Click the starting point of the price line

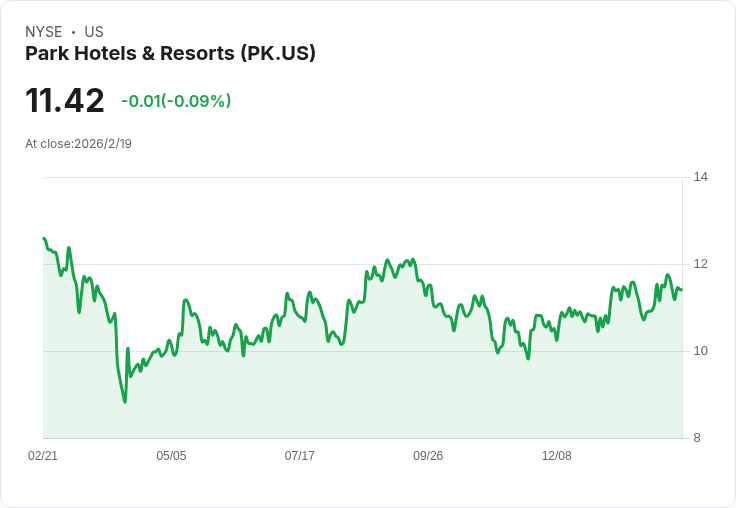(43, 238)
